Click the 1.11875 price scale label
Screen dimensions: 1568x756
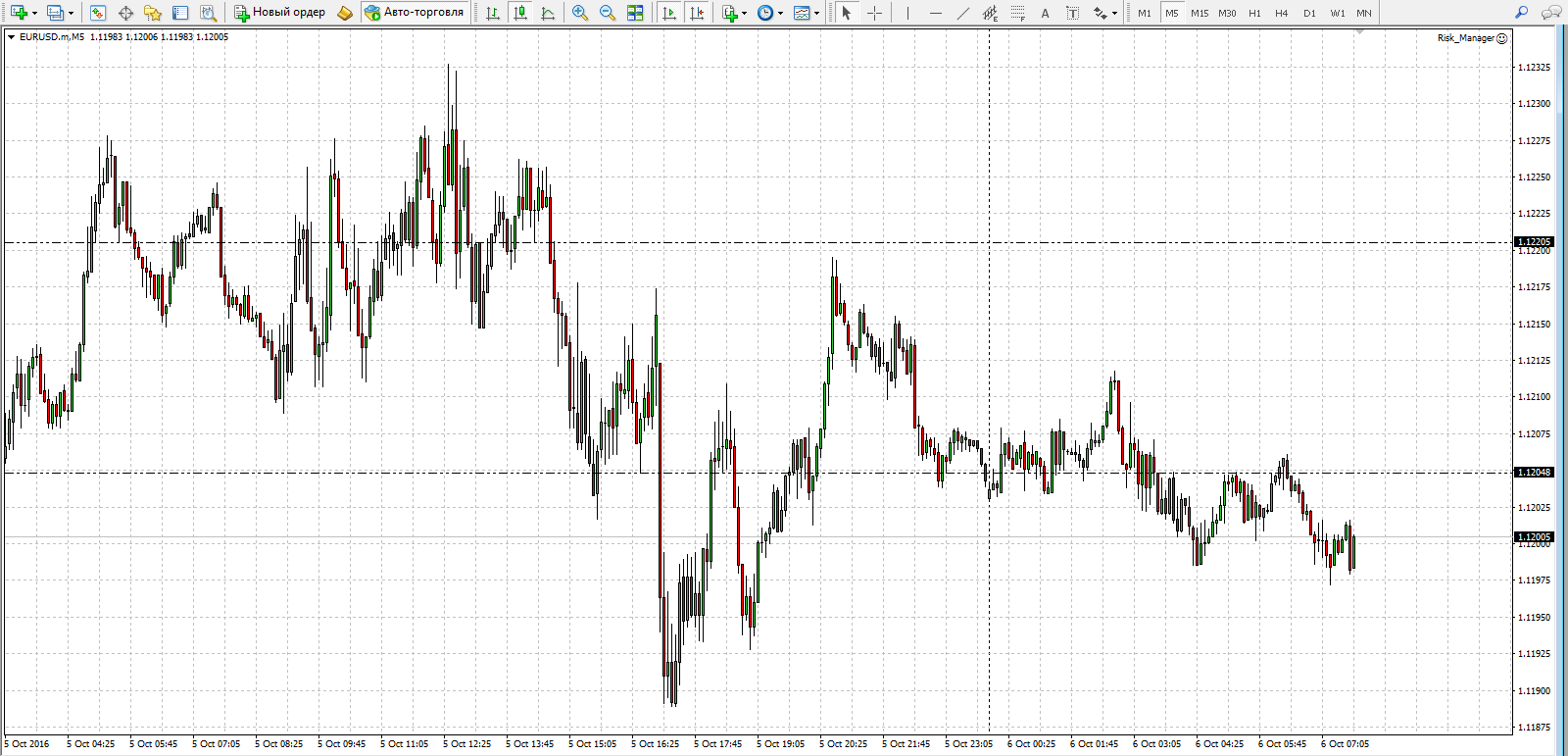[1534, 728]
